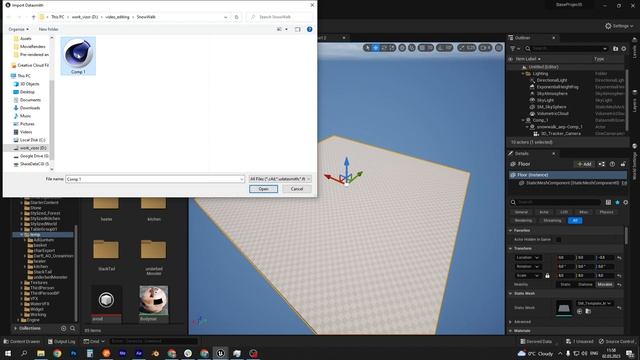Switch to the Physics filter in Details
This screenshot has width=640, height=360.
click(606, 212)
